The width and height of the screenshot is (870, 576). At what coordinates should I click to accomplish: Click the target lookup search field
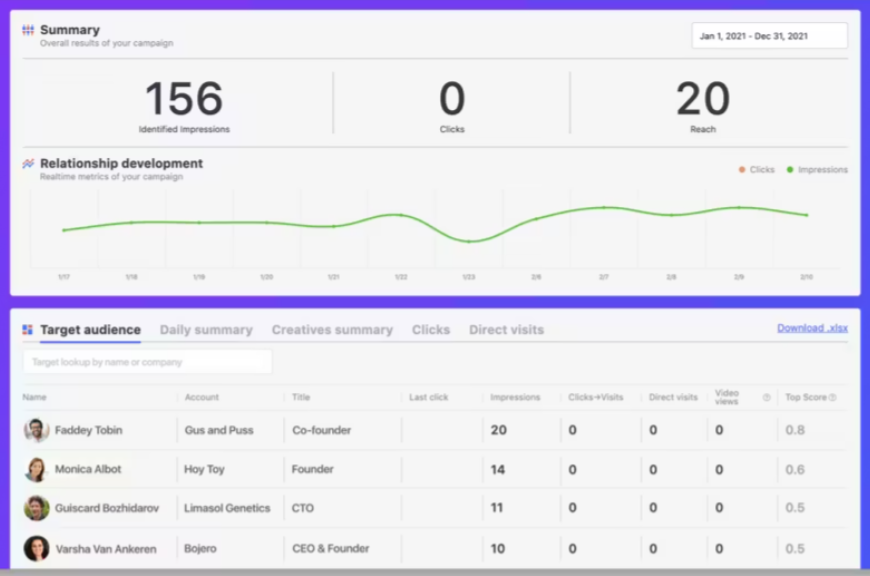click(x=146, y=361)
